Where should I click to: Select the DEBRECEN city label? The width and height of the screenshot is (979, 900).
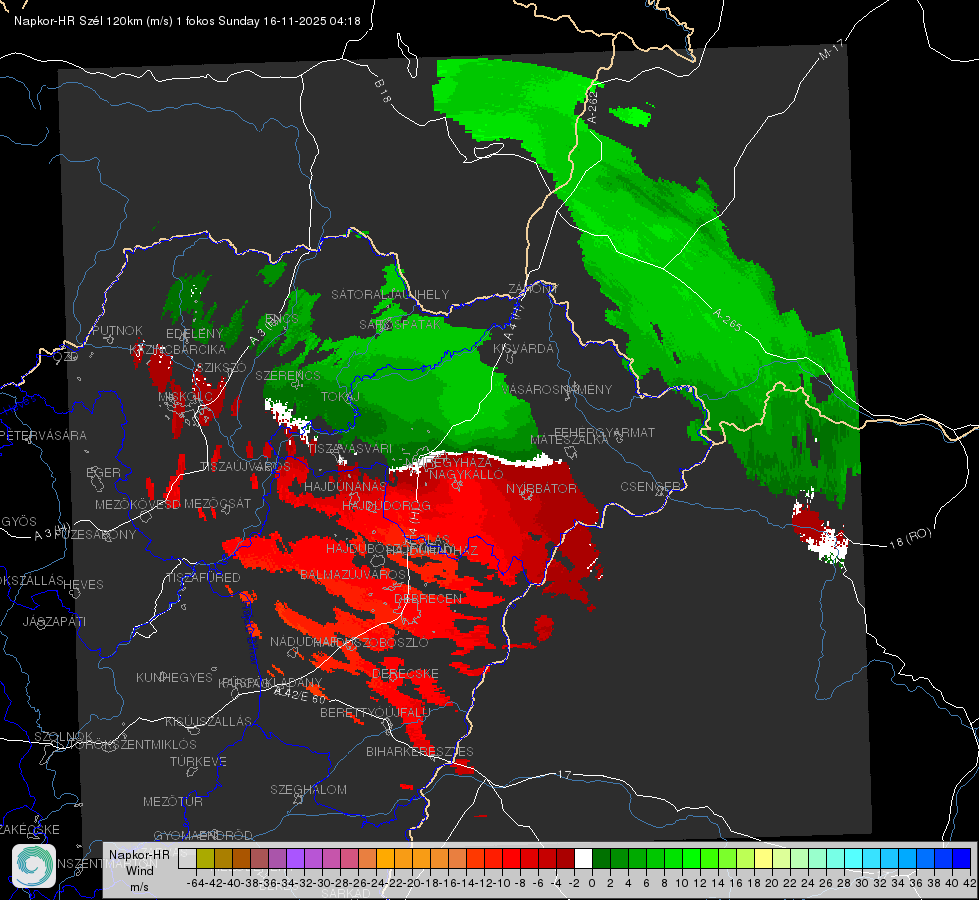[x=428, y=598]
